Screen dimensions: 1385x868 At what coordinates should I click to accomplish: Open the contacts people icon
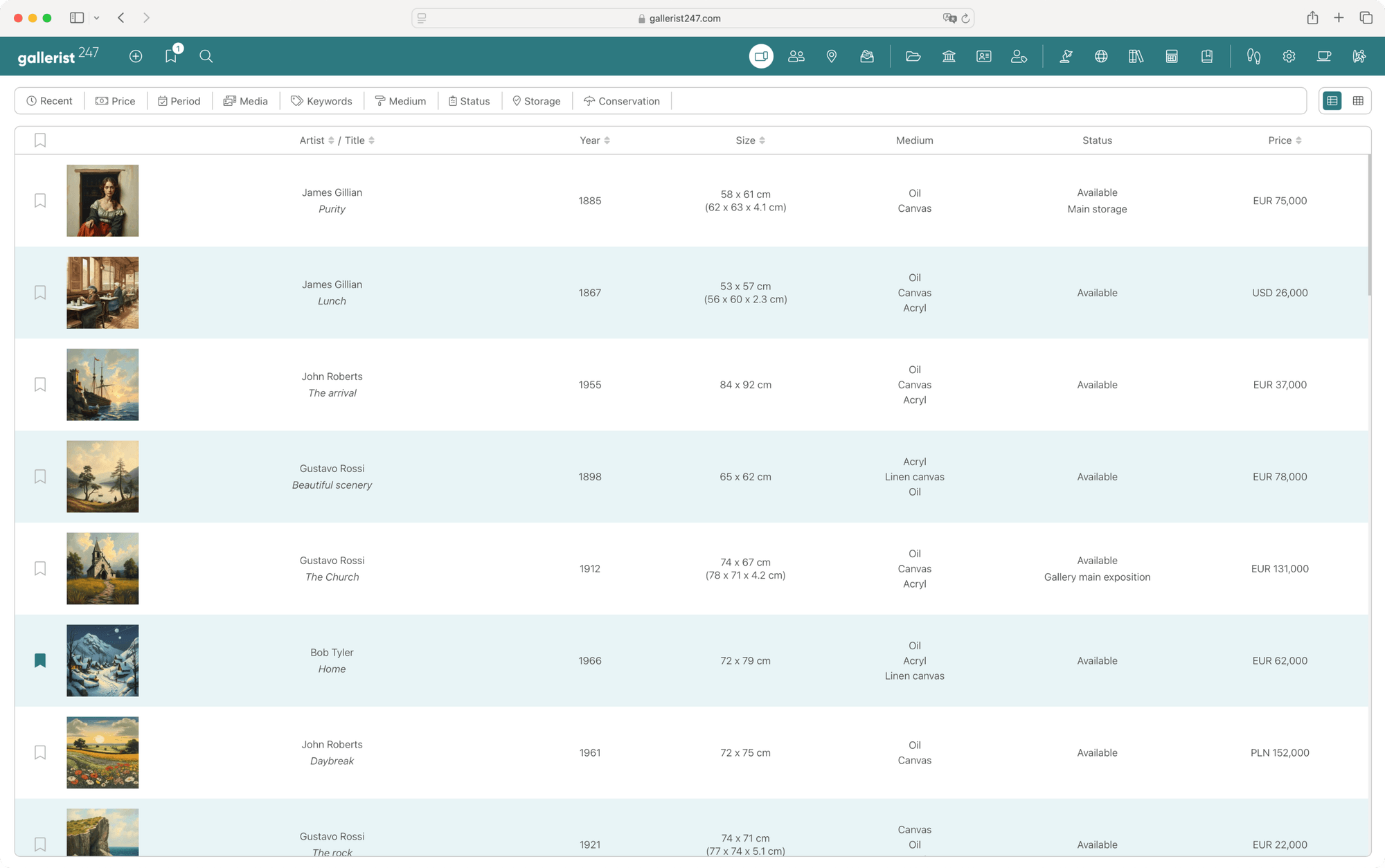pyautogui.click(x=796, y=56)
